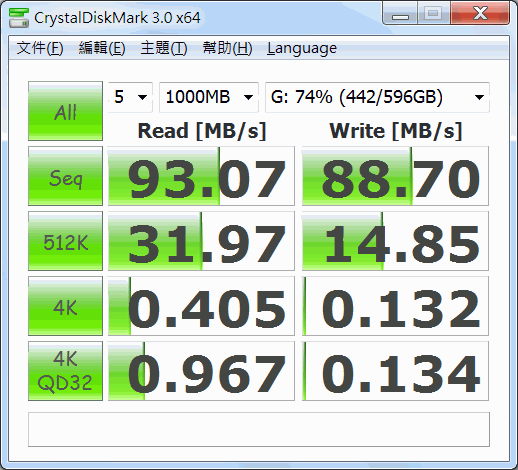Click the 4K QD32 read value 0.967
The width and height of the screenshot is (518, 470).
201,371
